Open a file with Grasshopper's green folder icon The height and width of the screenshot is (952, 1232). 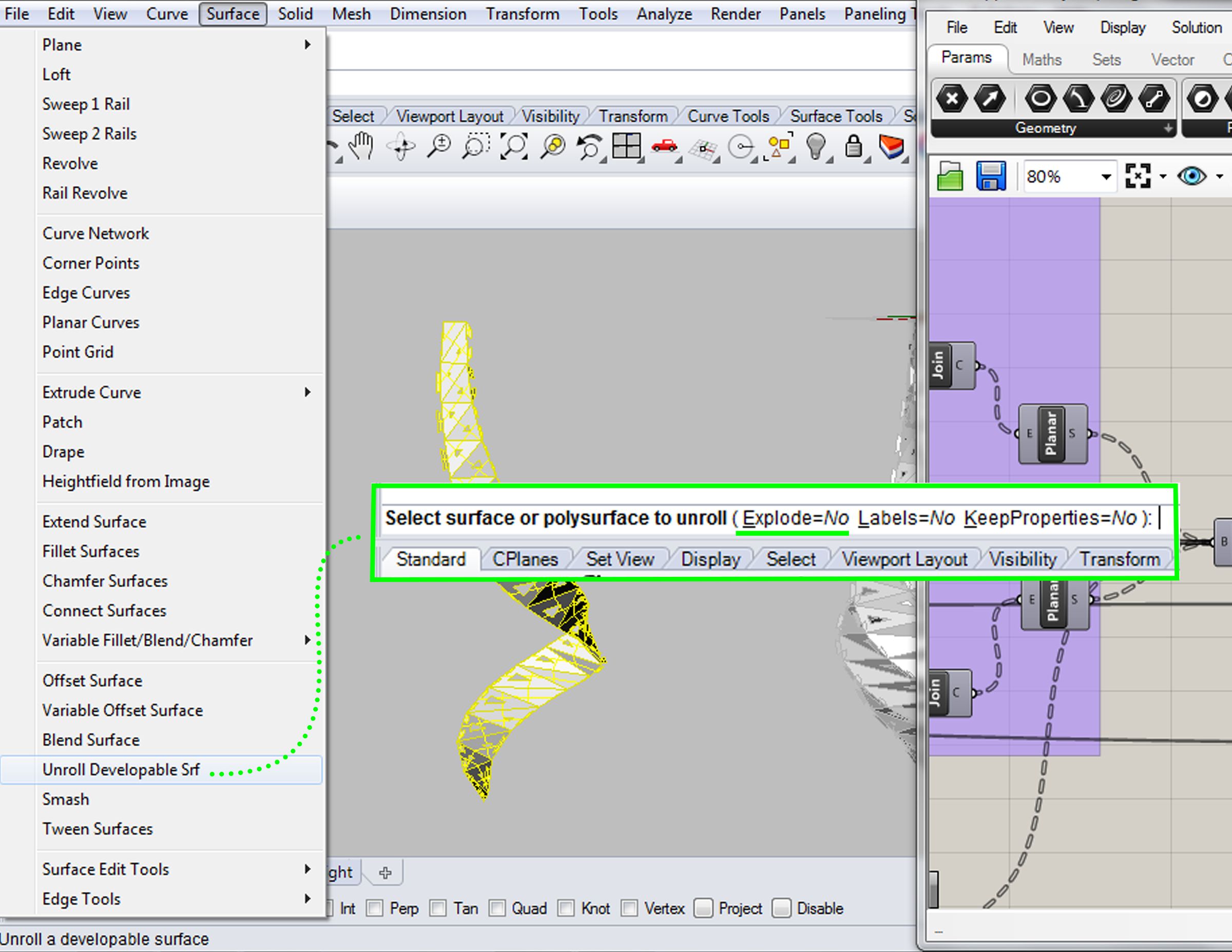(x=951, y=176)
